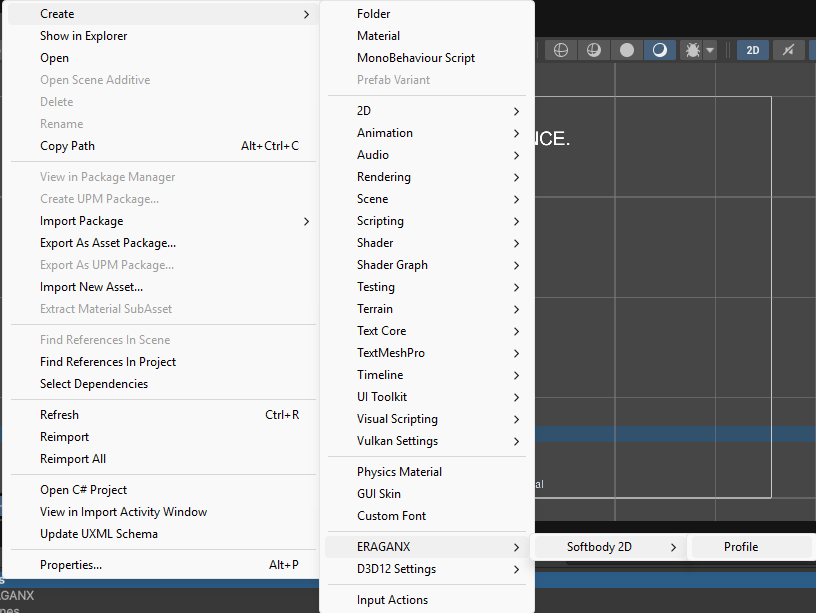Screen dimensions: 816x613
Task: Expand the TextMeshPro submenu
Action: 427,353
